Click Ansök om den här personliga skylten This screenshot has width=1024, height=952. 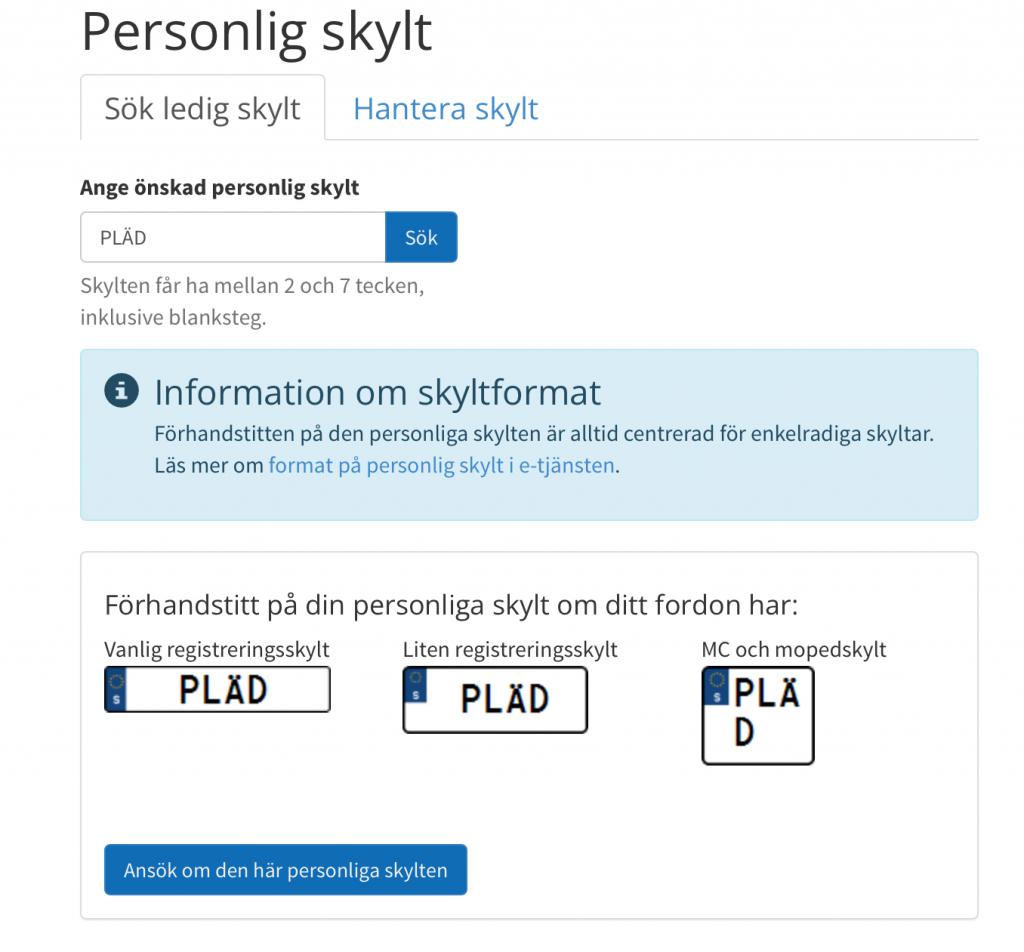tap(285, 870)
